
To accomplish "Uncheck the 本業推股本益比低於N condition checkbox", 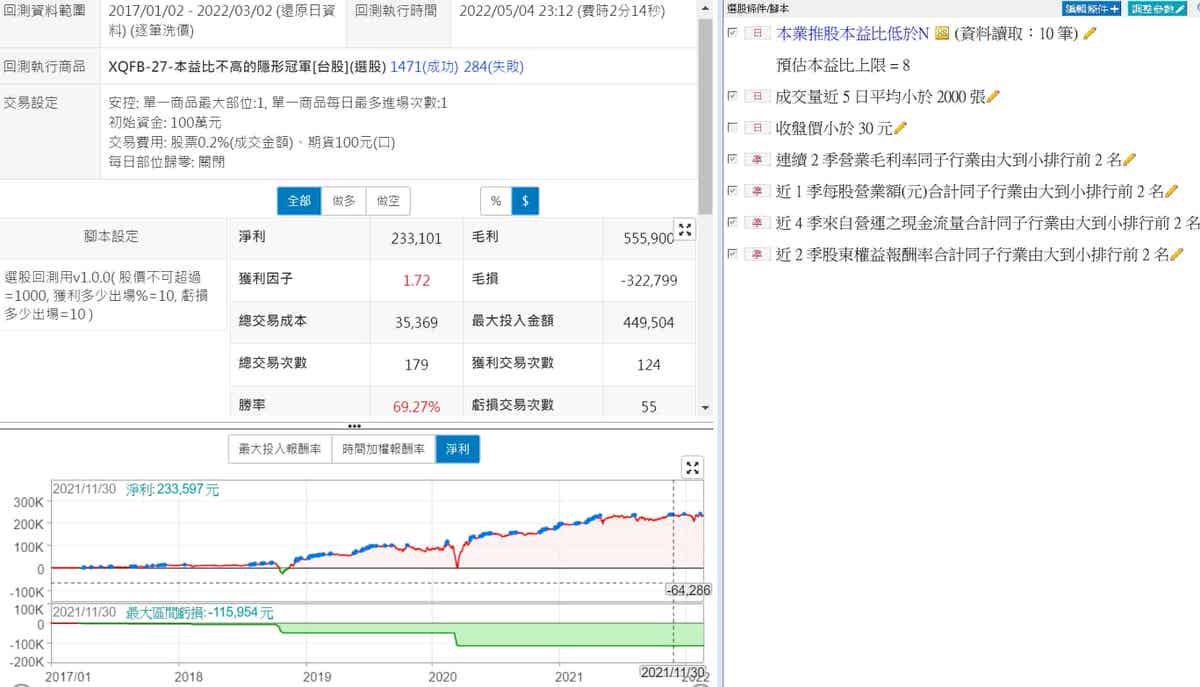I will tap(734, 33).
